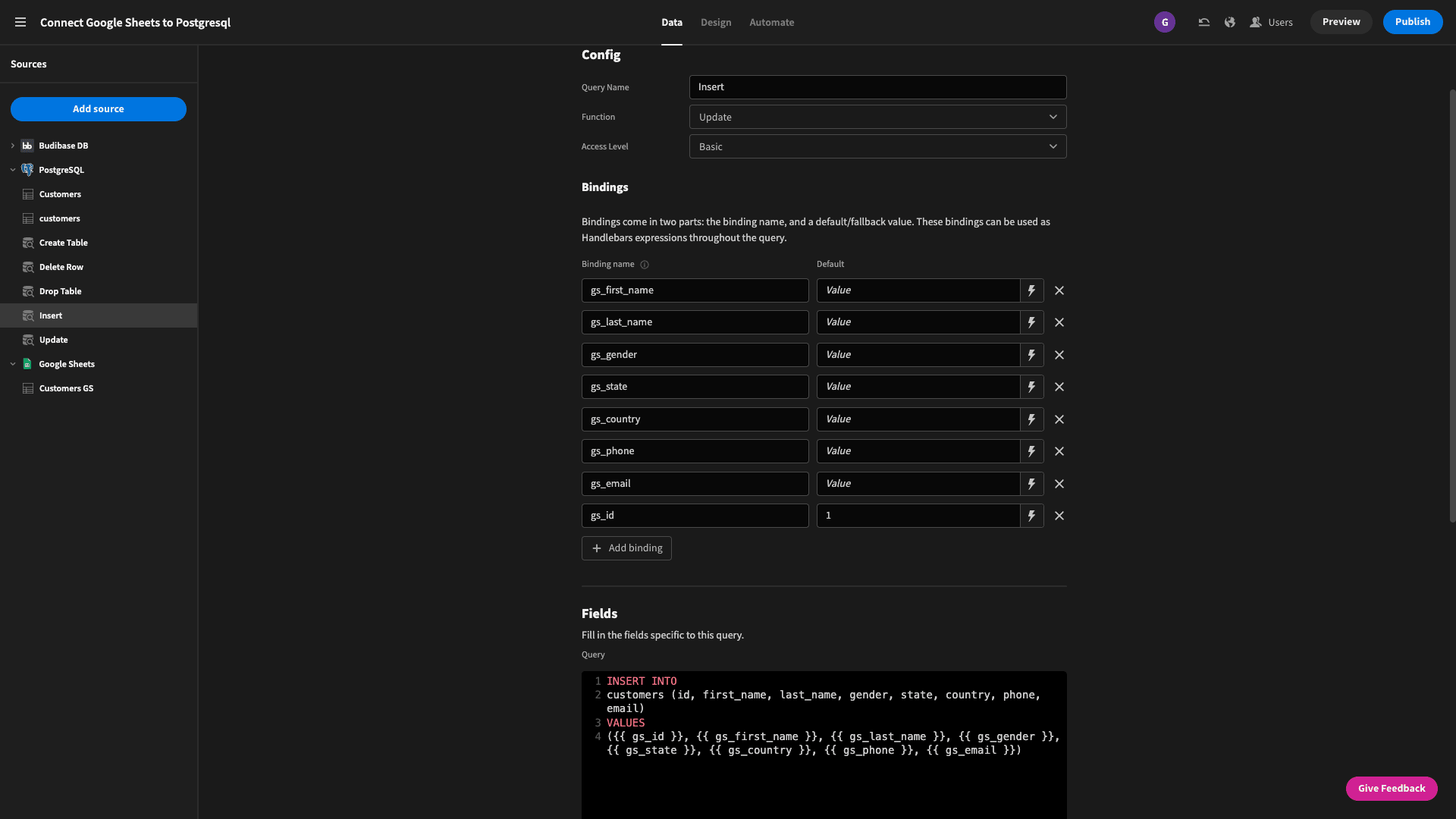The image size is (1456, 819).
Task: Click the page vertical scrollbar
Action: pyautogui.click(x=1451, y=306)
